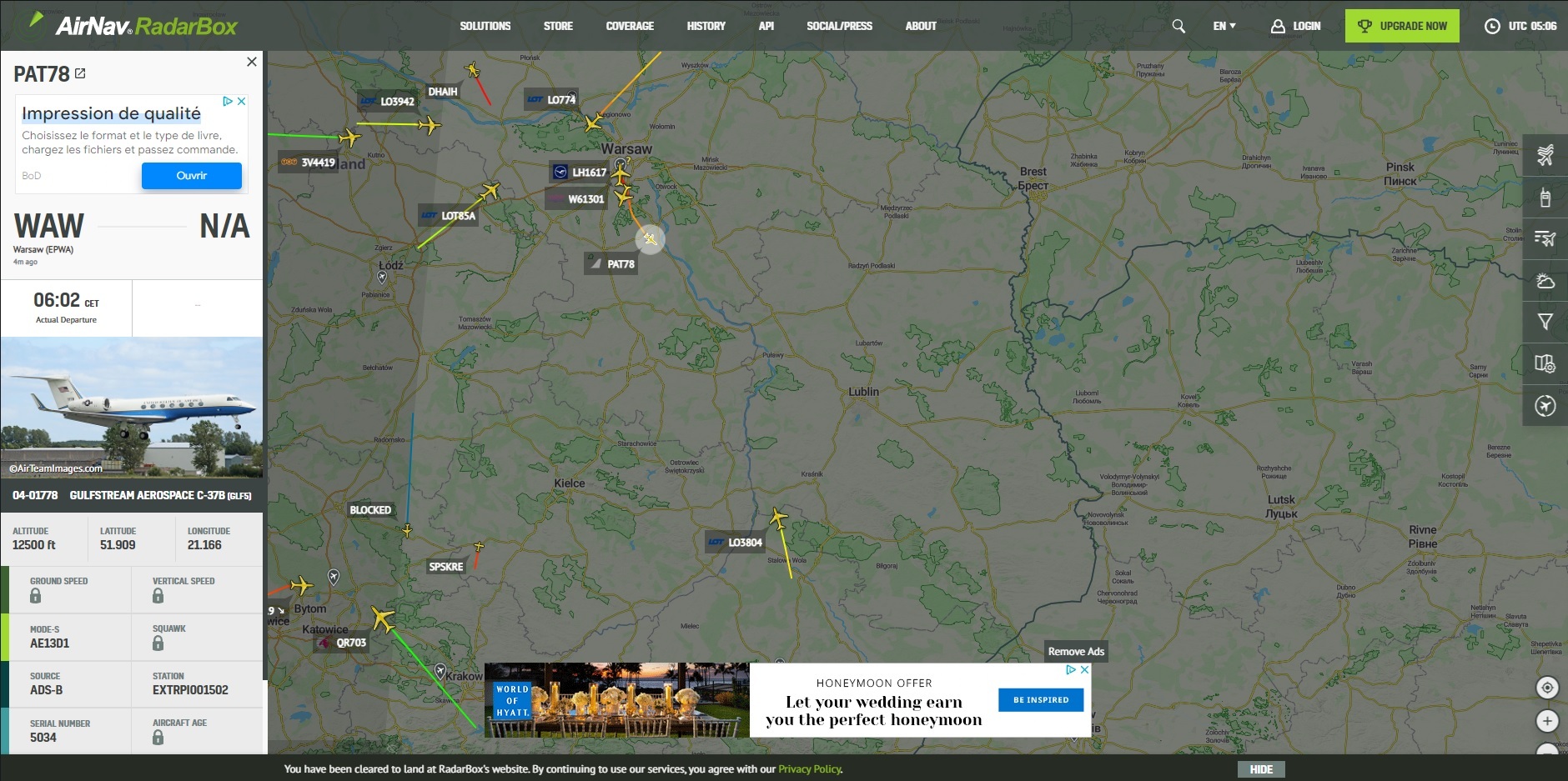Select the 3V4419 flight label

[x=309, y=163]
